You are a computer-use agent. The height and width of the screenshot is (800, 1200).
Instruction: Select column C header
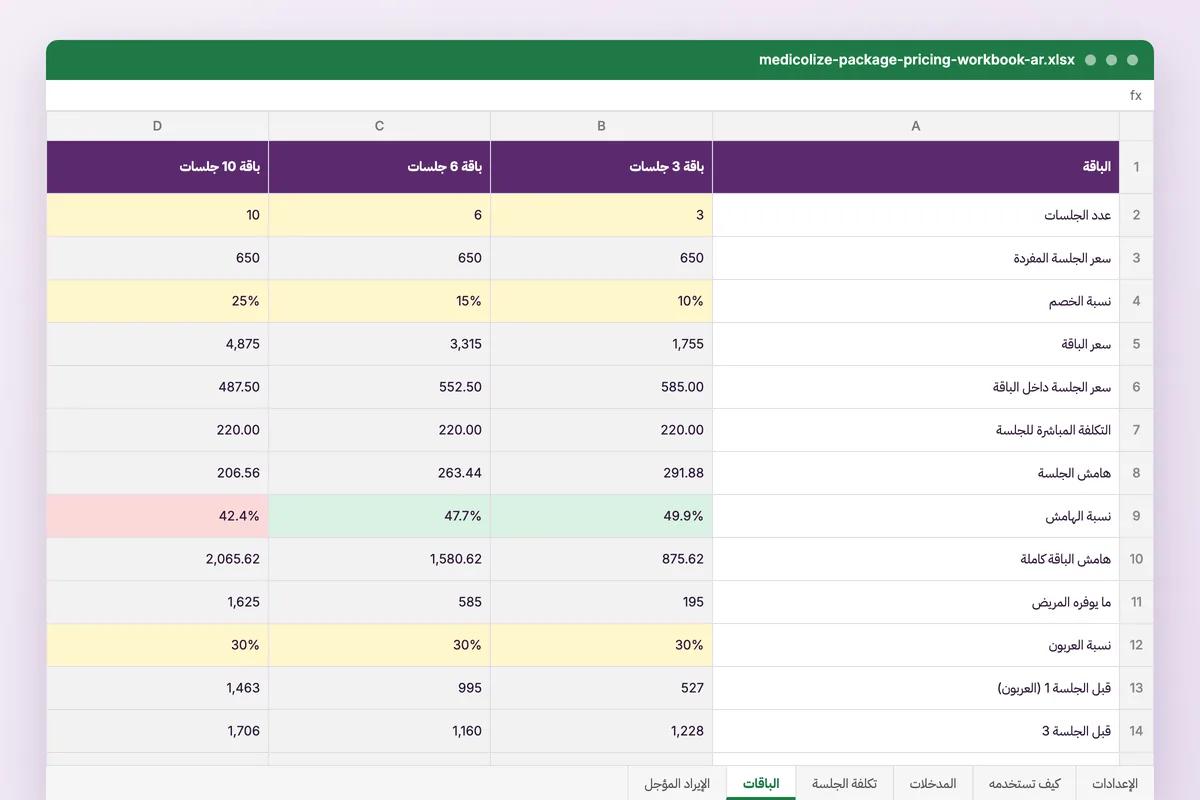click(380, 126)
